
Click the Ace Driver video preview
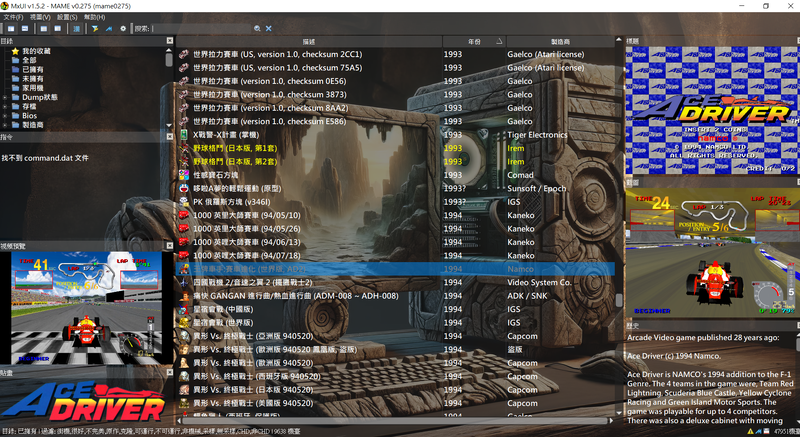click(87, 308)
